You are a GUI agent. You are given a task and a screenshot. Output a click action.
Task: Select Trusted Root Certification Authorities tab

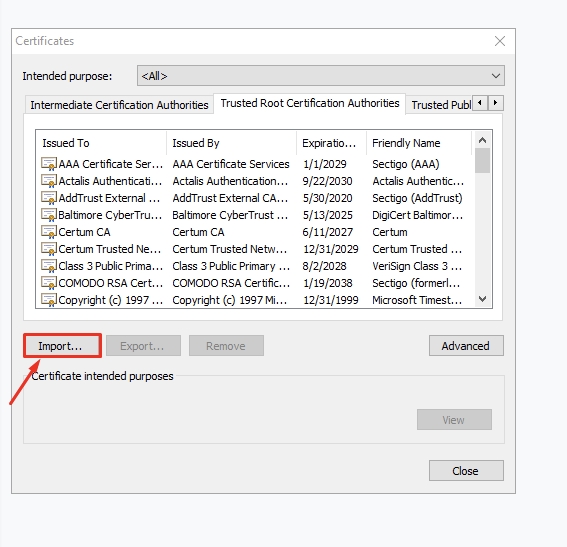pyautogui.click(x=310, y=103)
